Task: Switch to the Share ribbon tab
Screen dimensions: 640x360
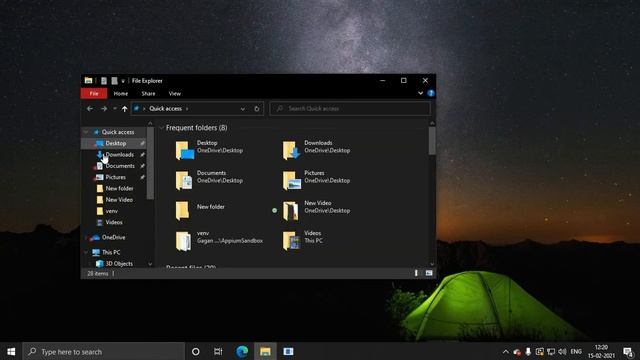Action: 148,93
